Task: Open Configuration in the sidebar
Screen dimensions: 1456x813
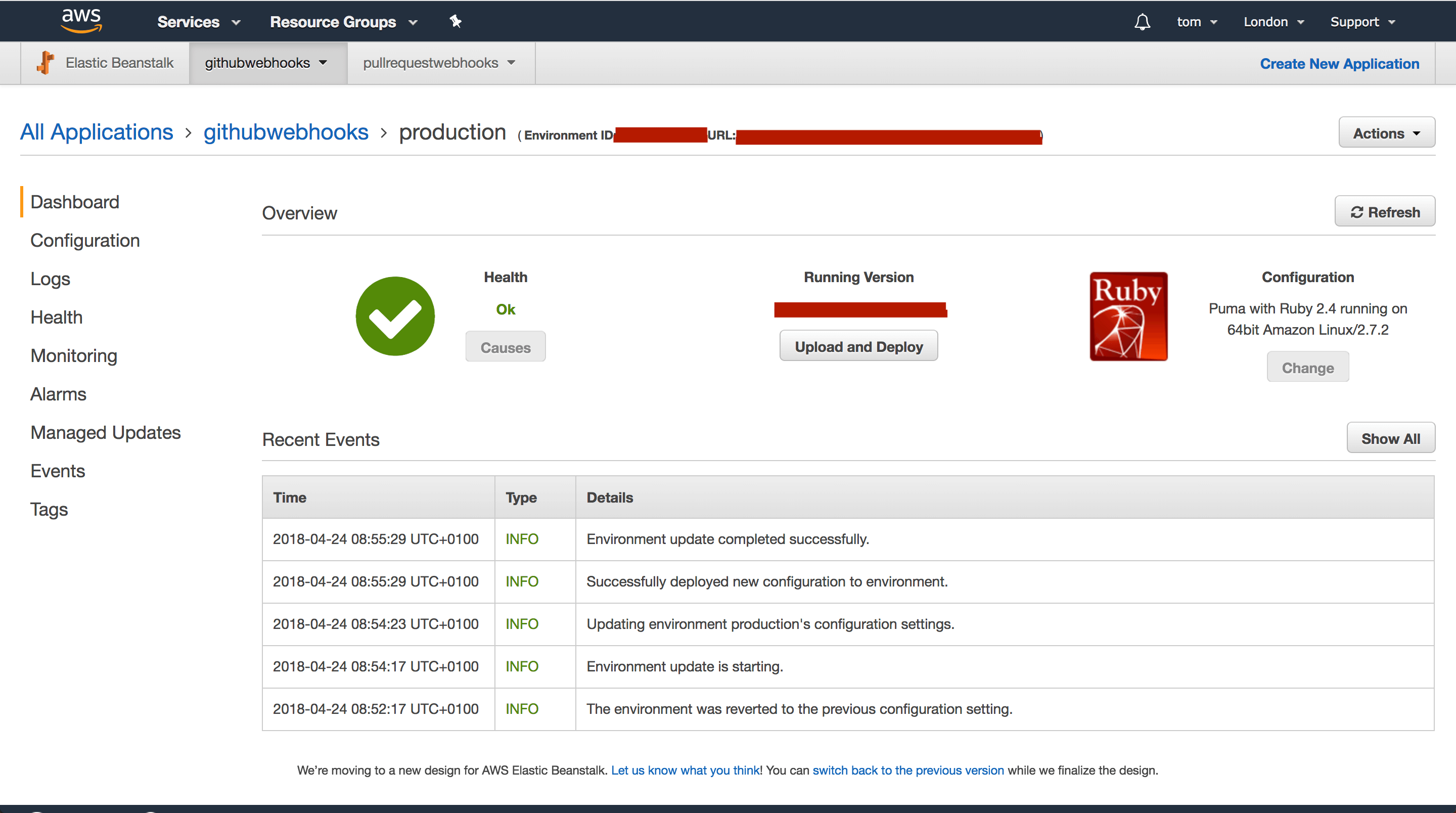Action: (85, 240)
